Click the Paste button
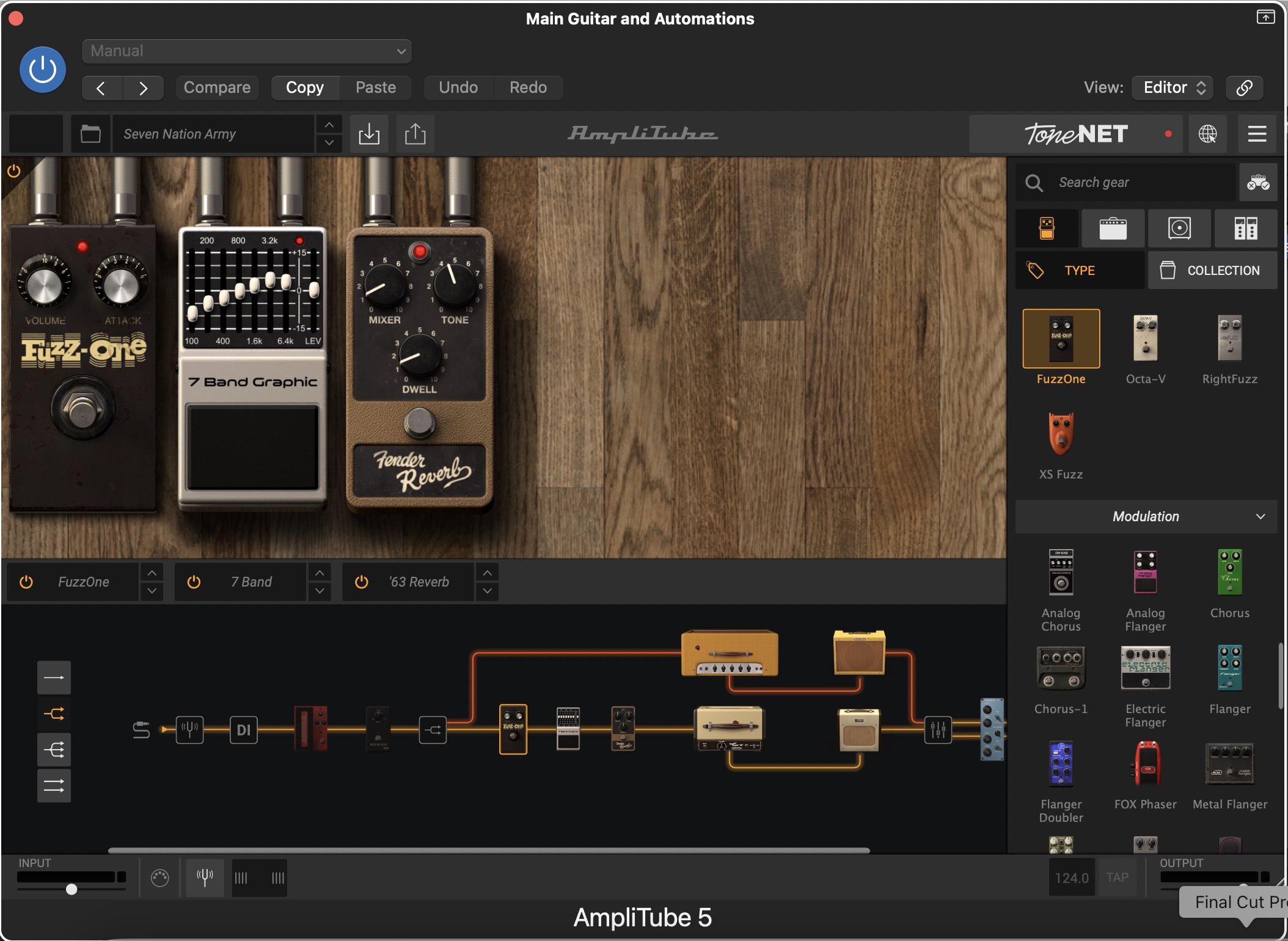 [x=376, y=88]
